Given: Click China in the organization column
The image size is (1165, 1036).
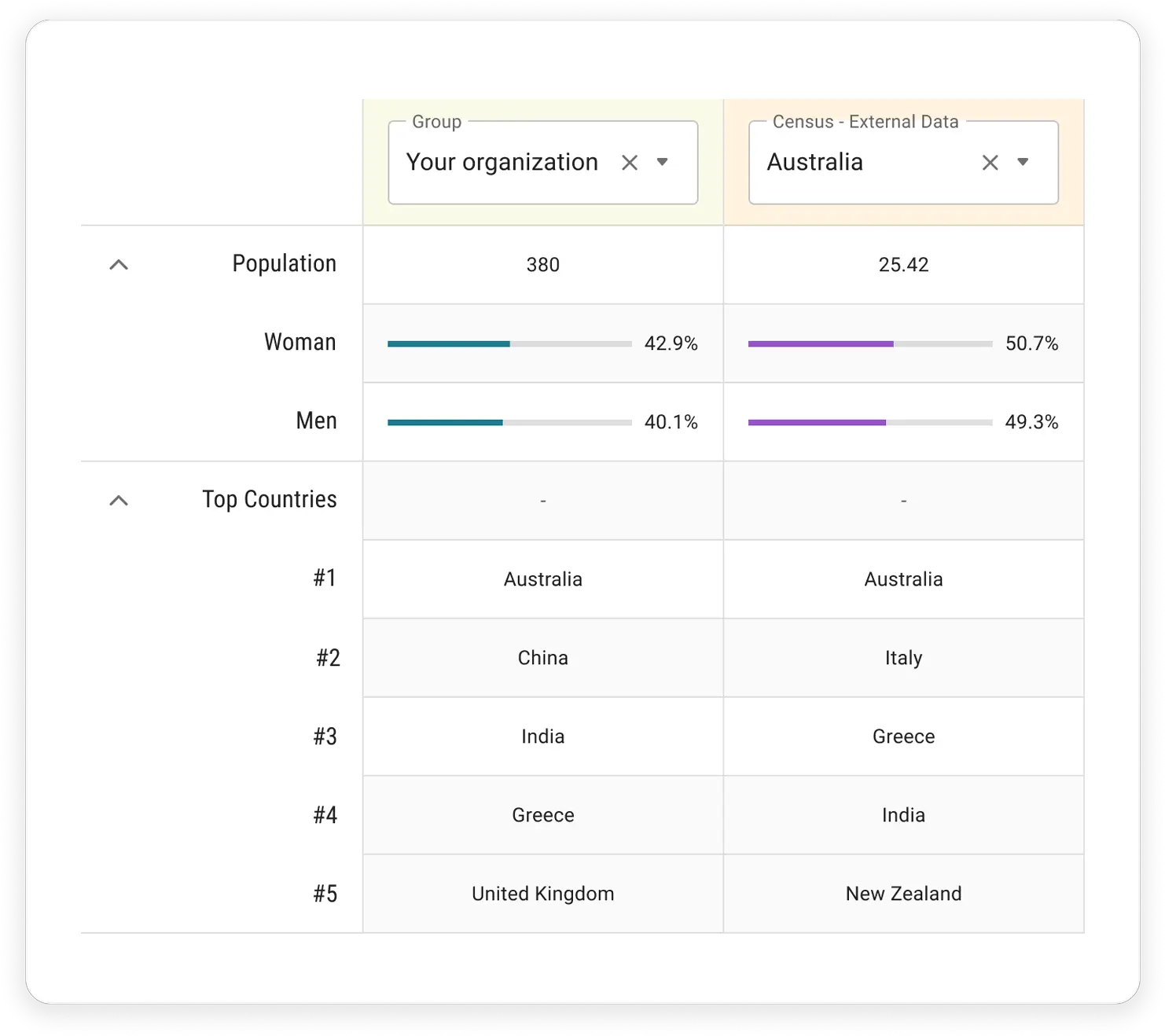Looking at the screenshot, I should click(543, 658).
